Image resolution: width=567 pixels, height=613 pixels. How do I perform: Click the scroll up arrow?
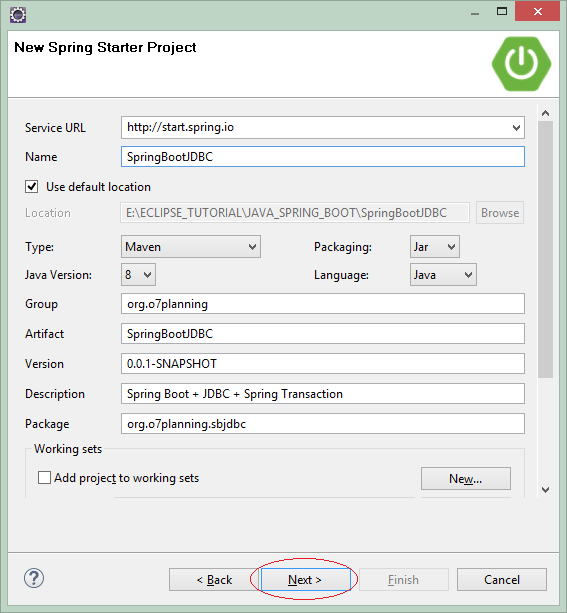tap(545, 113)
